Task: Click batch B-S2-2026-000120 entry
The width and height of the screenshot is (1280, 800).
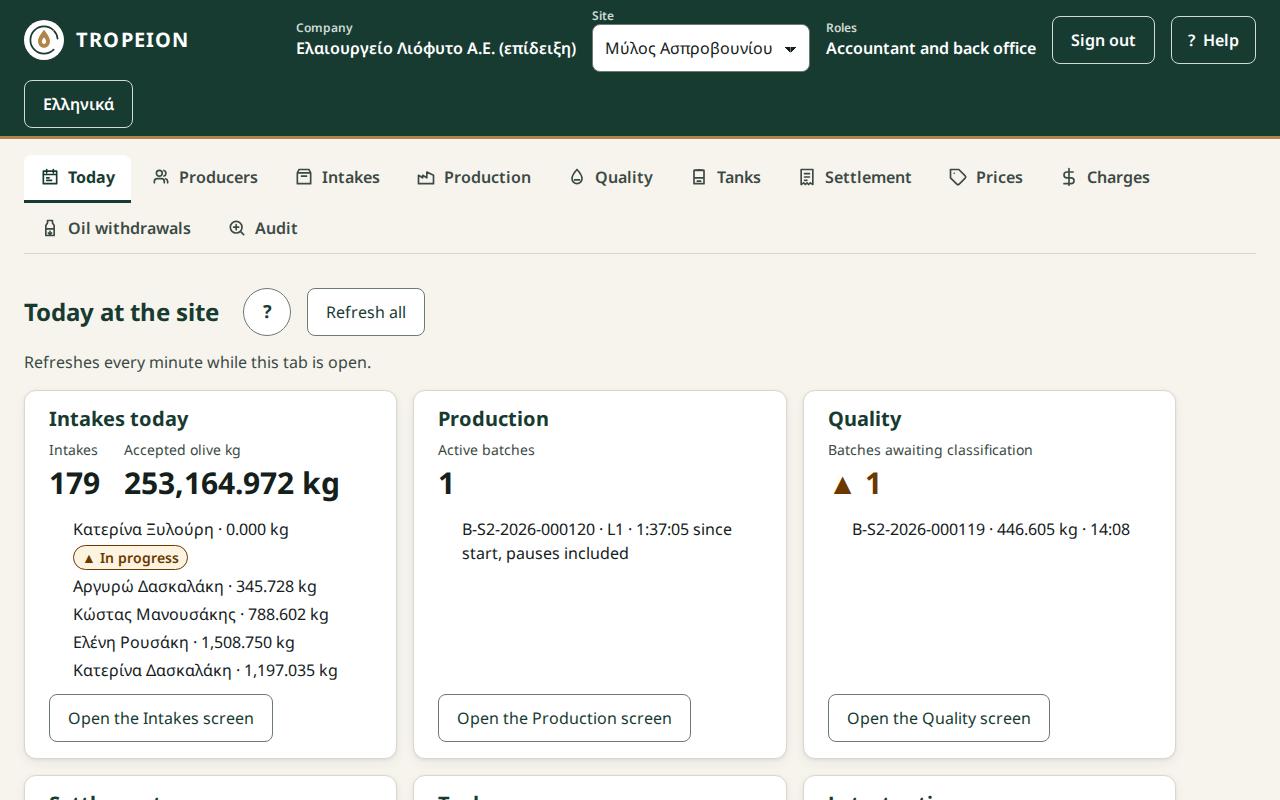Action: pyautogui.click(x=597, y=541)
